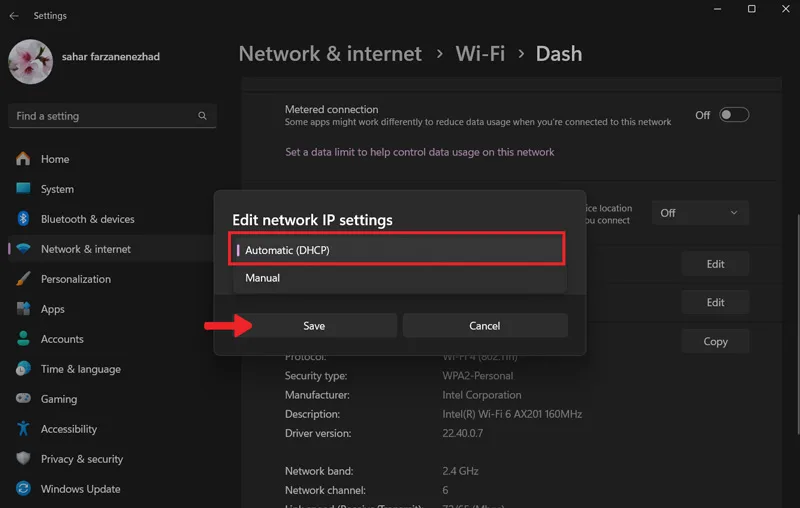Click the Find a setting search box
Screen dimensions: 800x508
112,116
